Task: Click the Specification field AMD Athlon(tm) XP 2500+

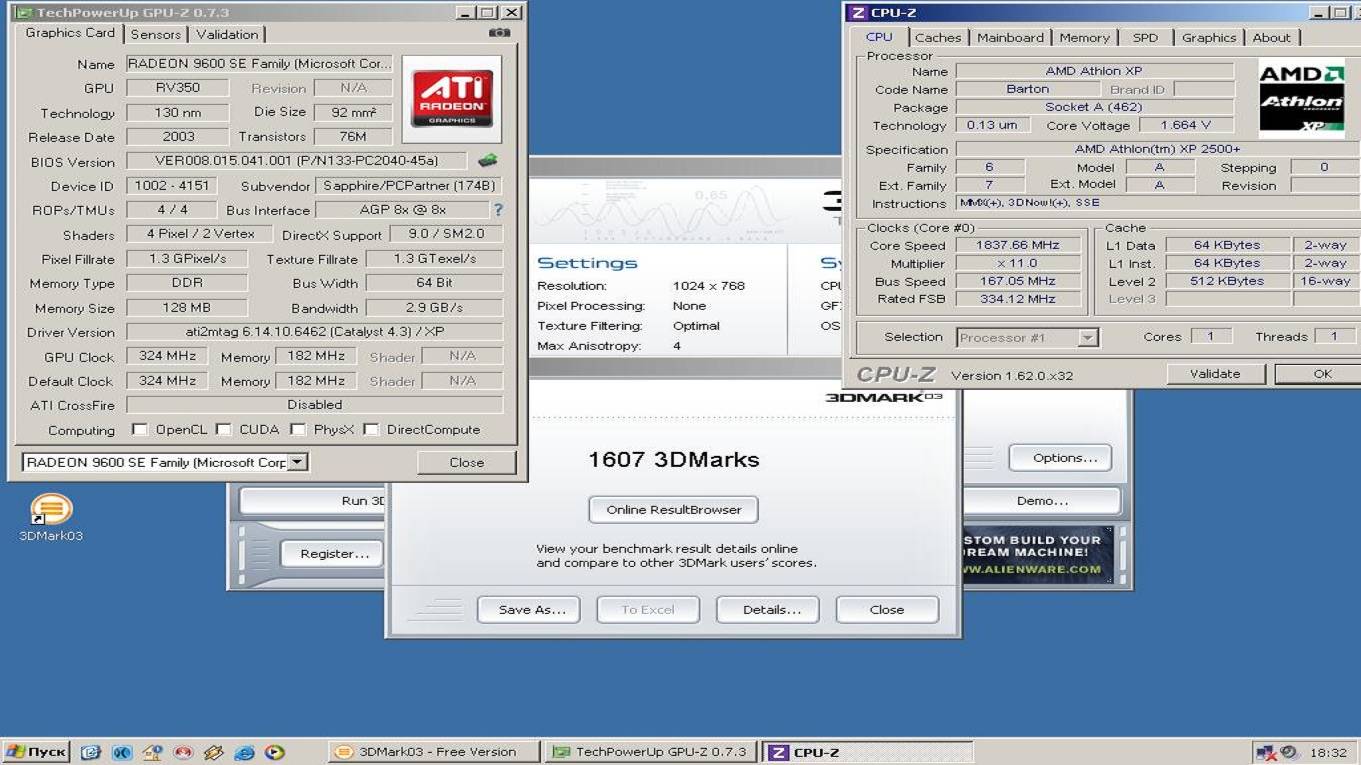Action: [x=1157, y=149]
